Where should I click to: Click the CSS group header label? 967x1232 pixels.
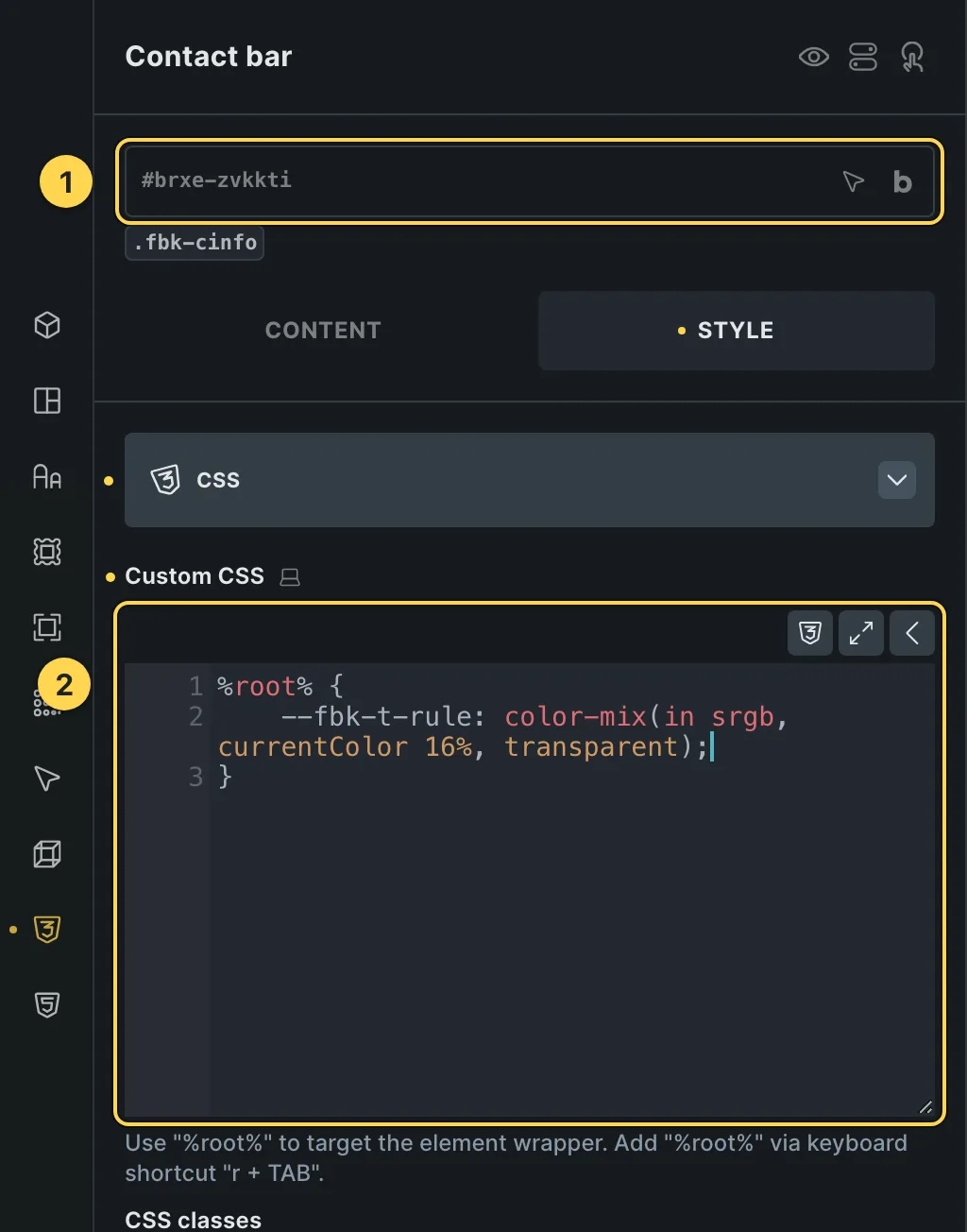(x=218, y=480)
